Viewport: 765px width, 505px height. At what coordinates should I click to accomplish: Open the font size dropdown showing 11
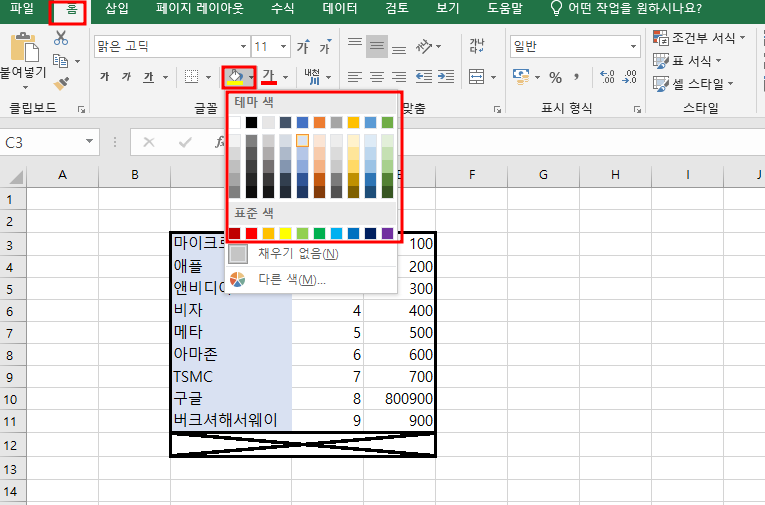(283, 47)
